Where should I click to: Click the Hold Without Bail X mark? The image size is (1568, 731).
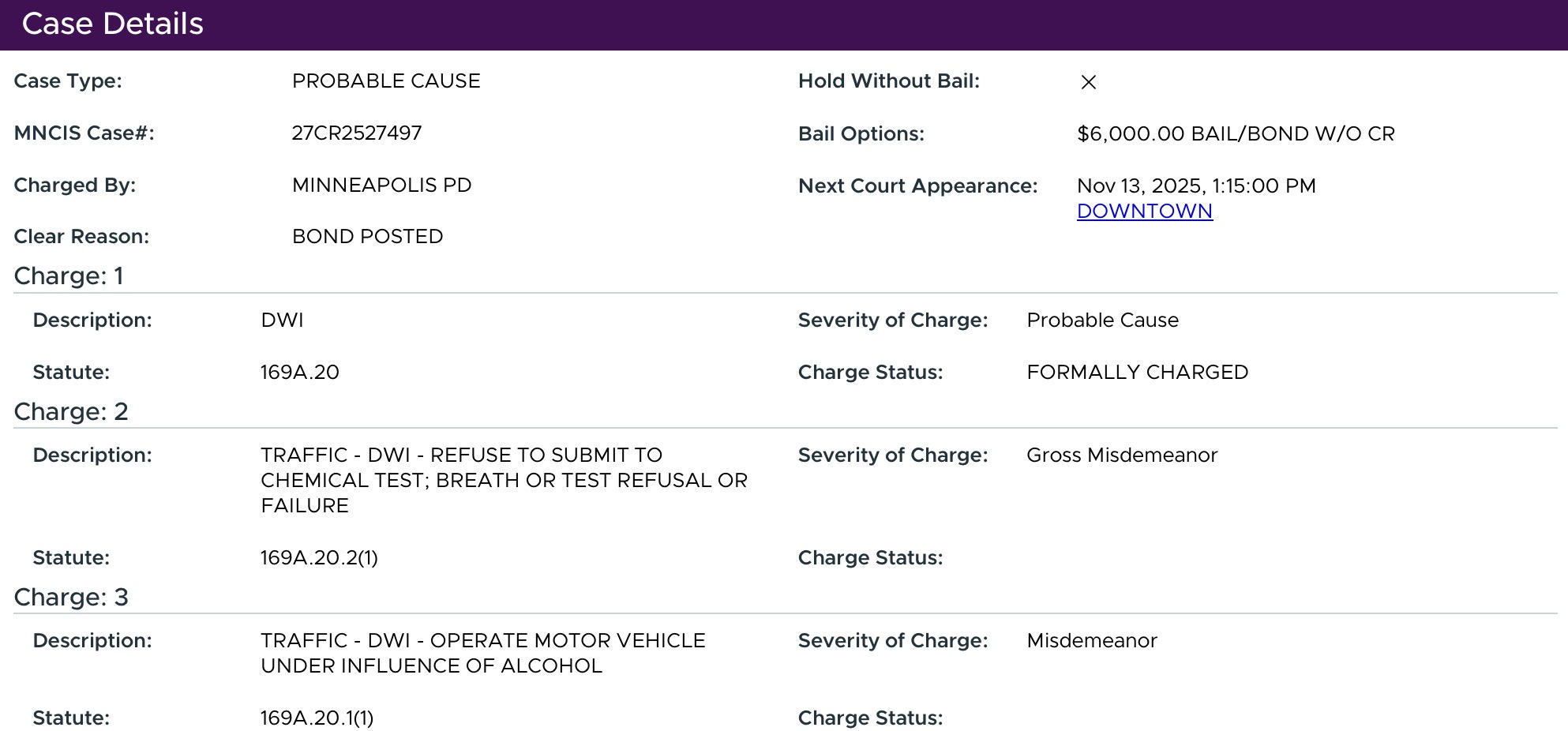pos(1088,82)
